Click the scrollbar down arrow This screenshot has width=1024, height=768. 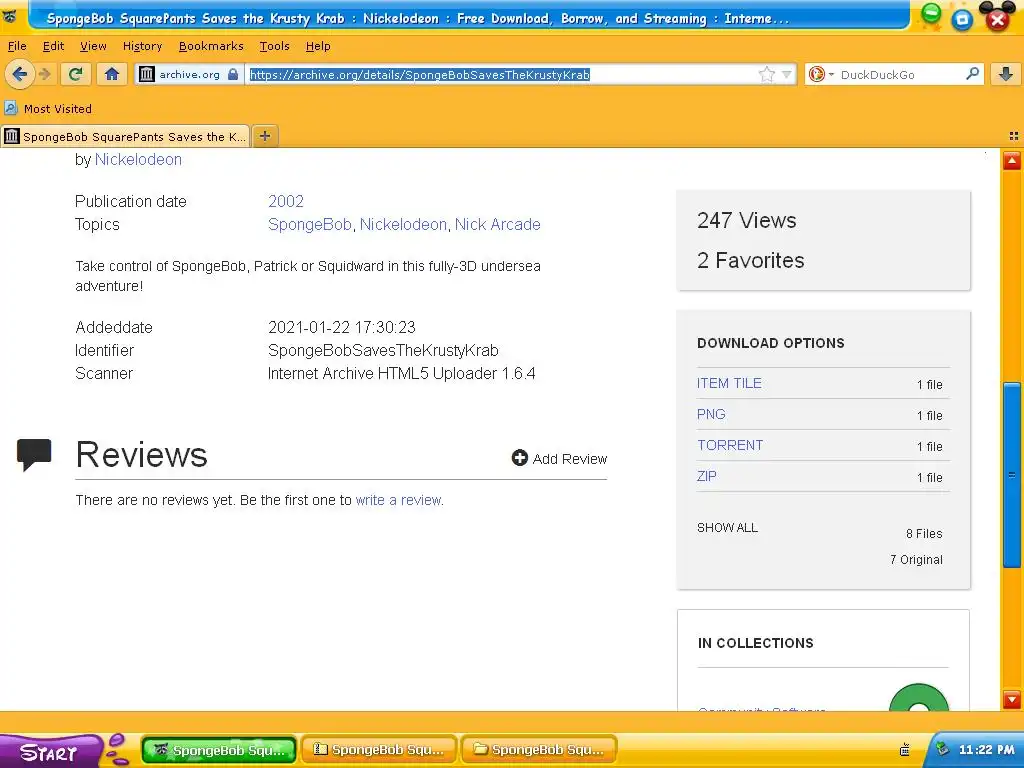[1012, 699]
